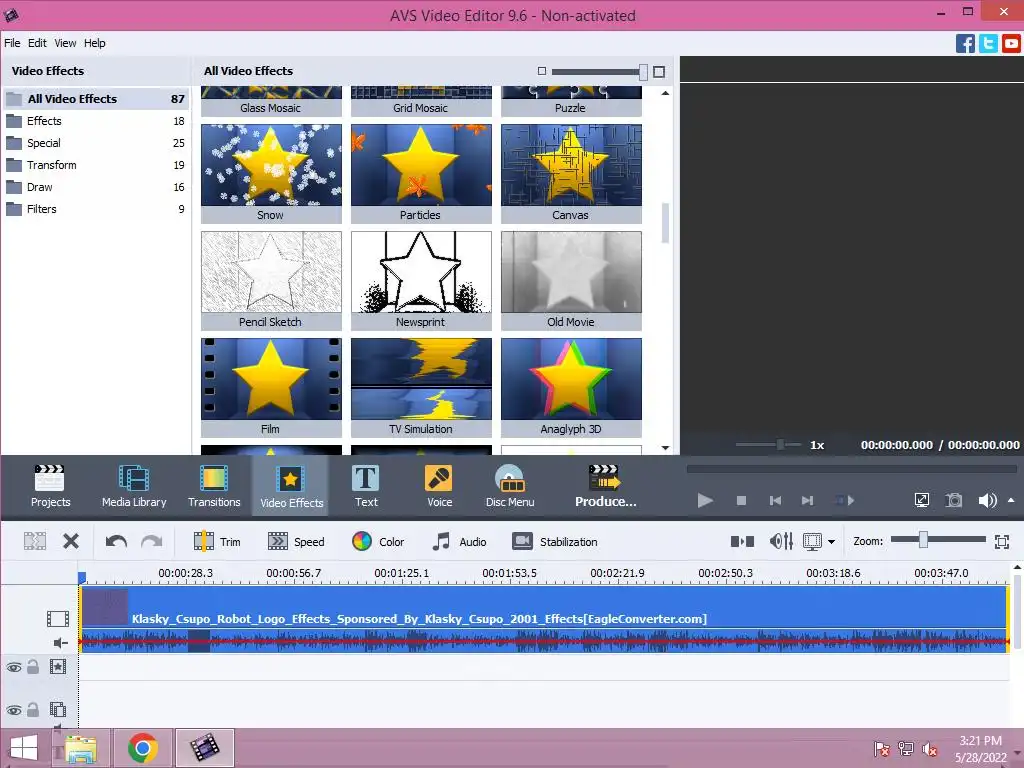1024x768 pixels.
Task: Select the Special category folder
Action: pos(95,143)
